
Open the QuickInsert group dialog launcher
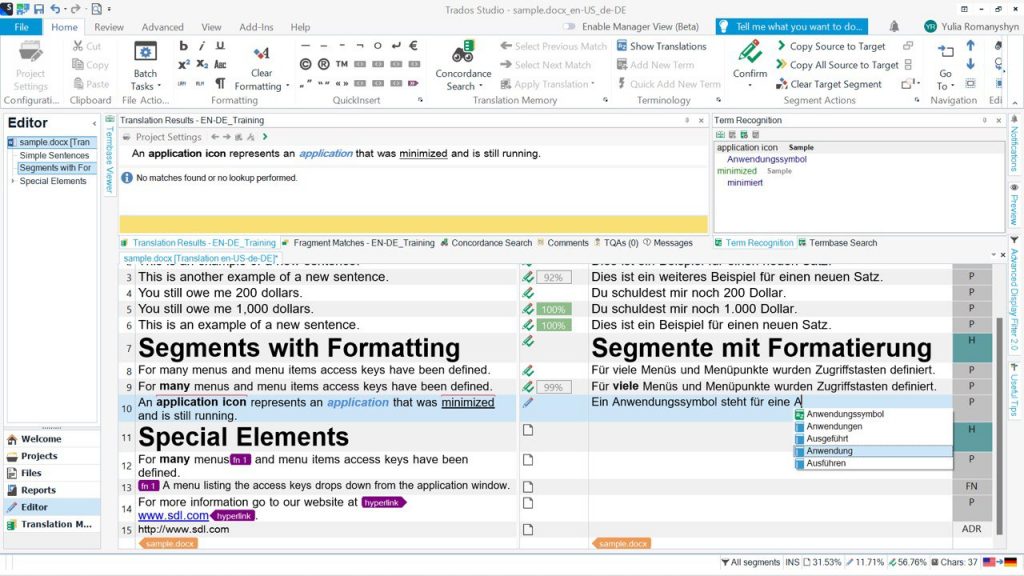pyautogui.click(x=420, y=100)
